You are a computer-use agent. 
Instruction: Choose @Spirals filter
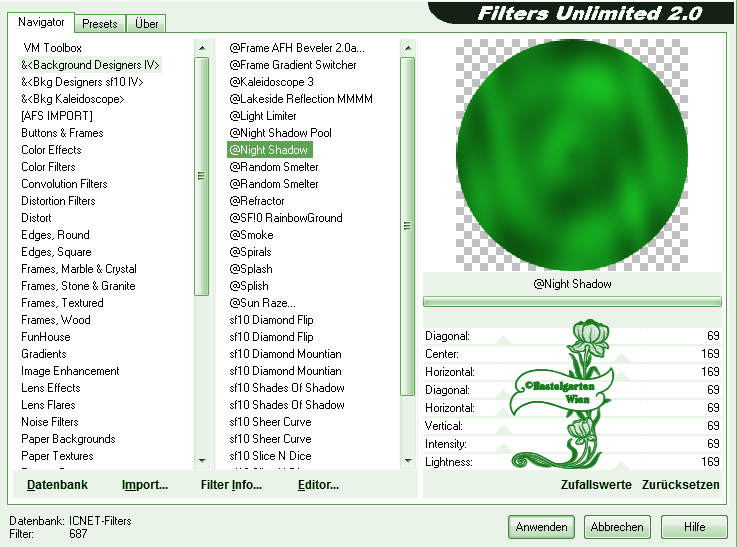(250, 252)
